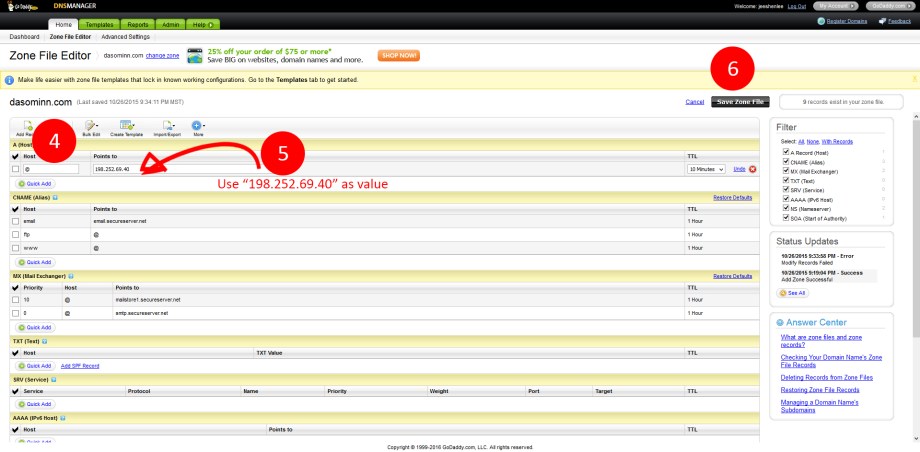
Task: Click the blue info icon in yellow banner
Action: 9,80
